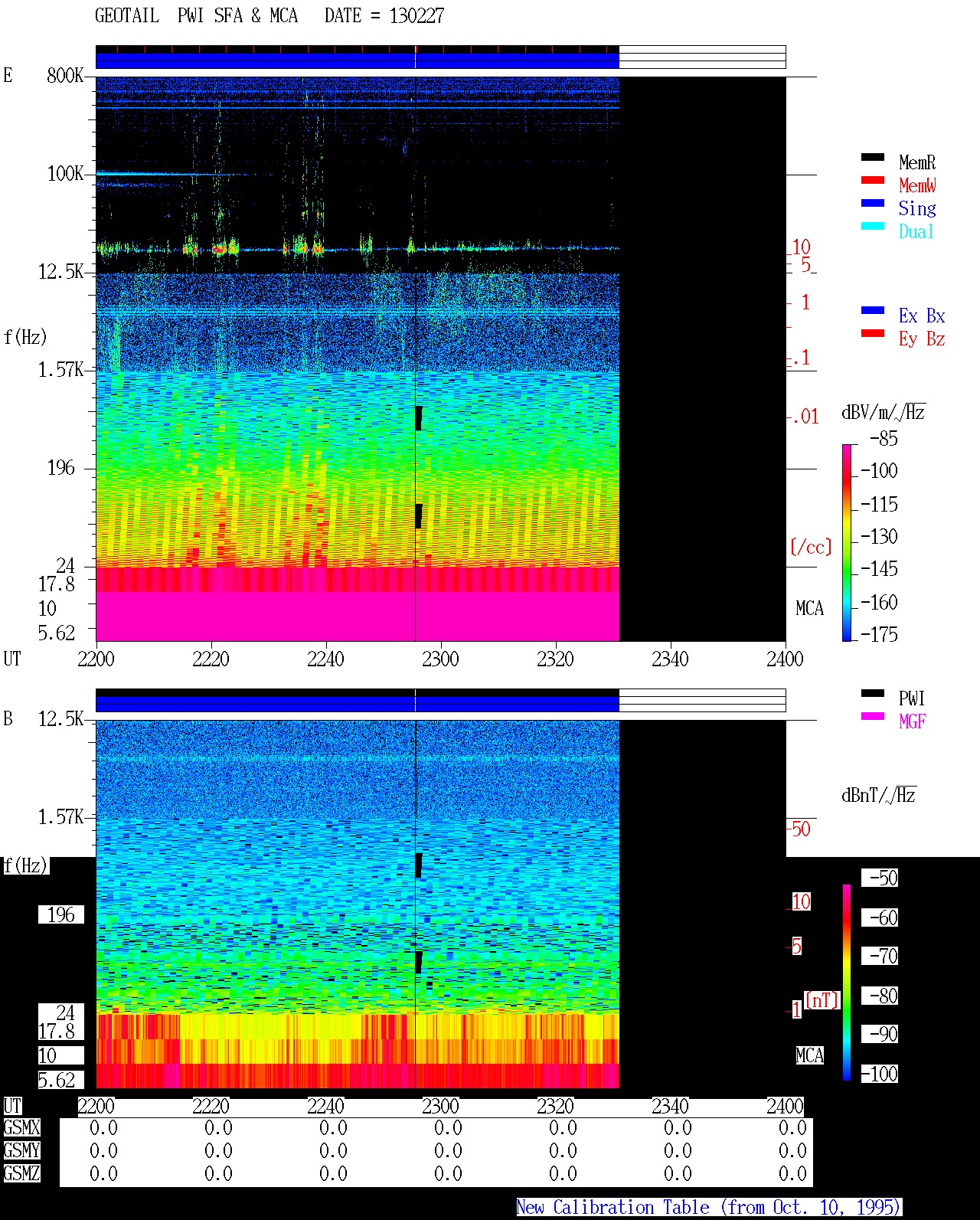Click the '-115' color scale value
Screen dimensions: 980x1220
tap(879, 505)
